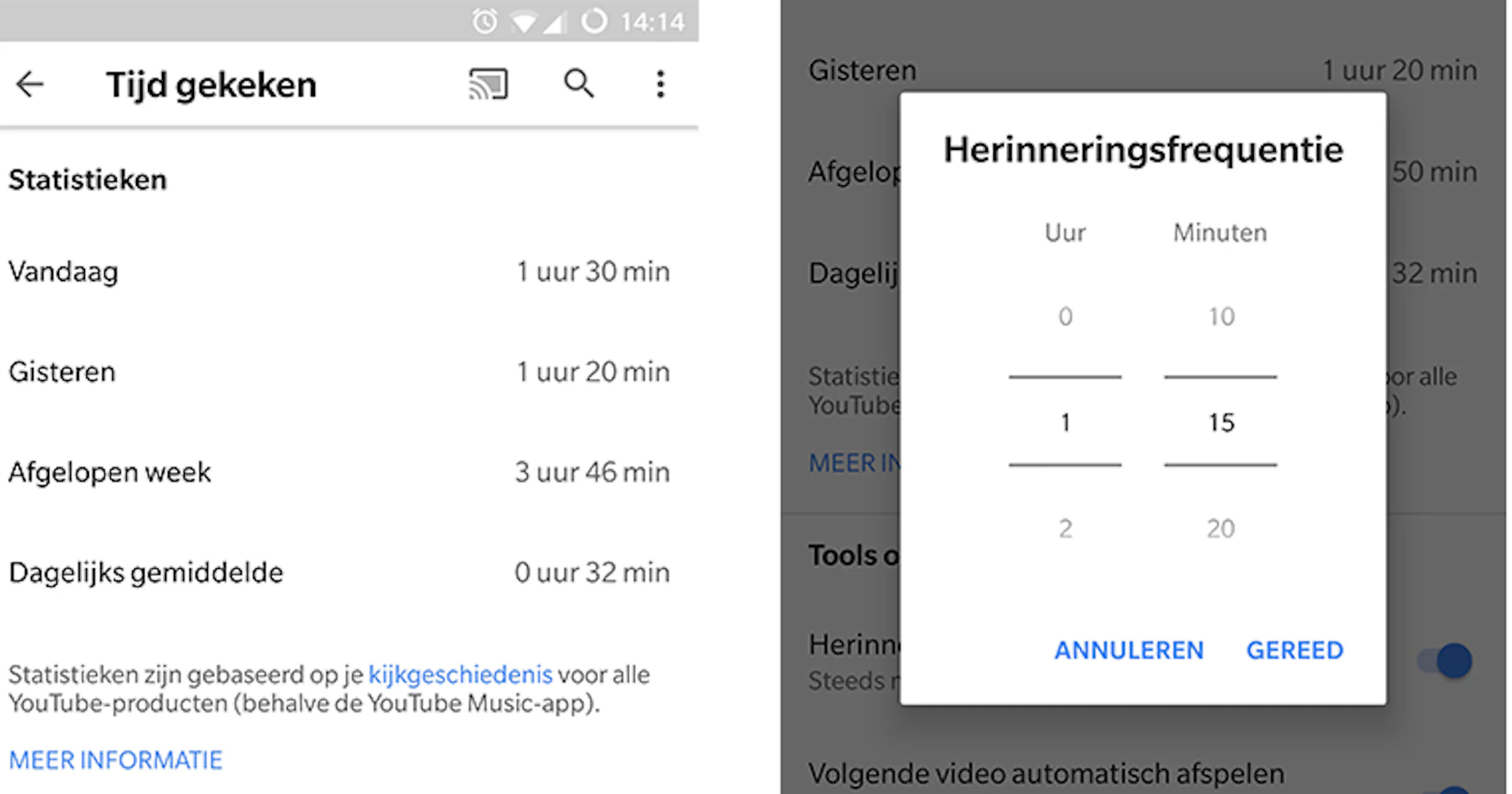Screen dimensions: 1512x794
Task: Tap the Minuten column label
Action: 1220,233
